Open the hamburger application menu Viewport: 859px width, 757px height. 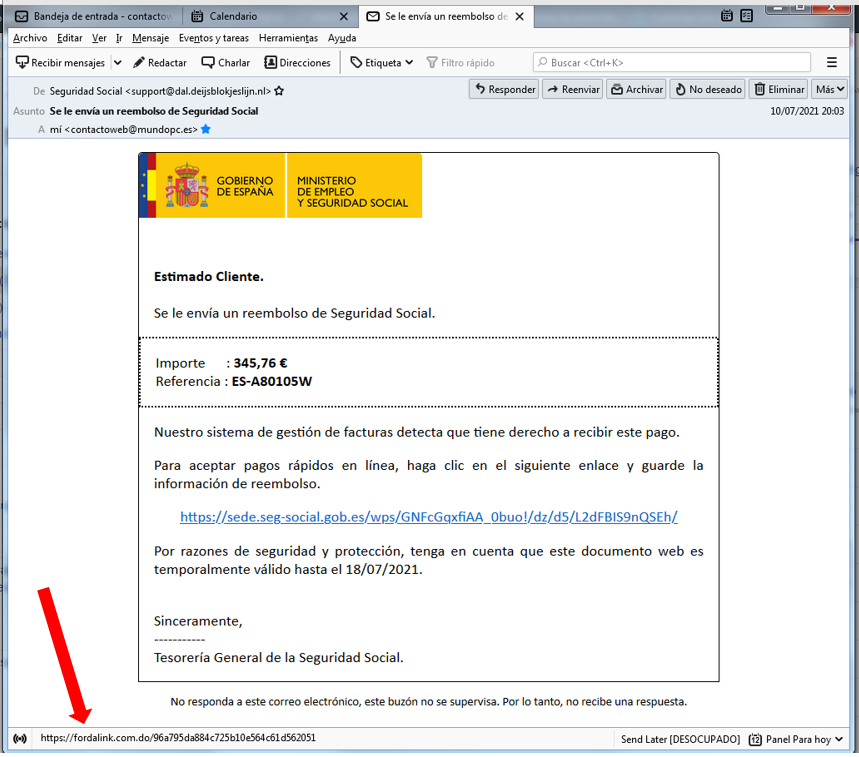pyautogui.click(x=833, y=62)
